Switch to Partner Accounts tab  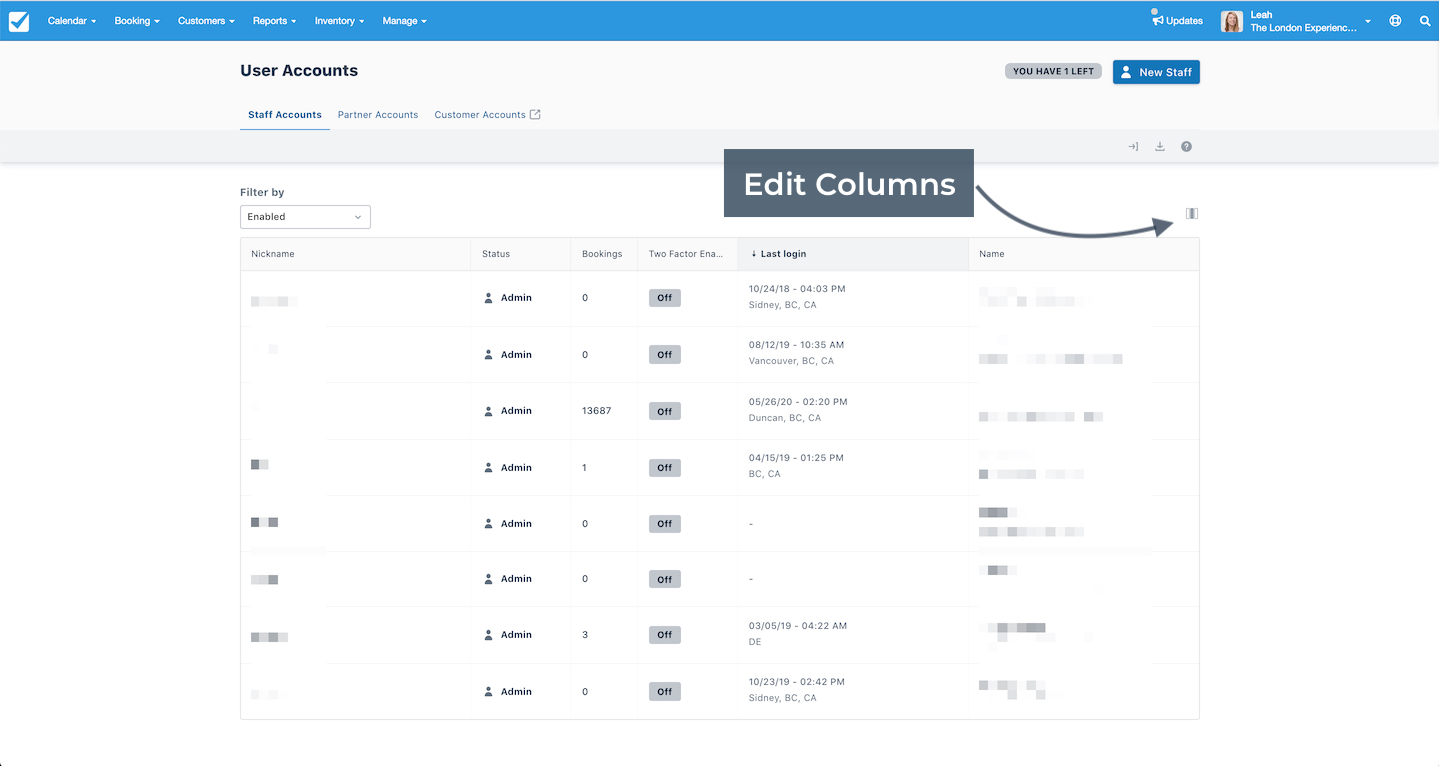[378, 115]
